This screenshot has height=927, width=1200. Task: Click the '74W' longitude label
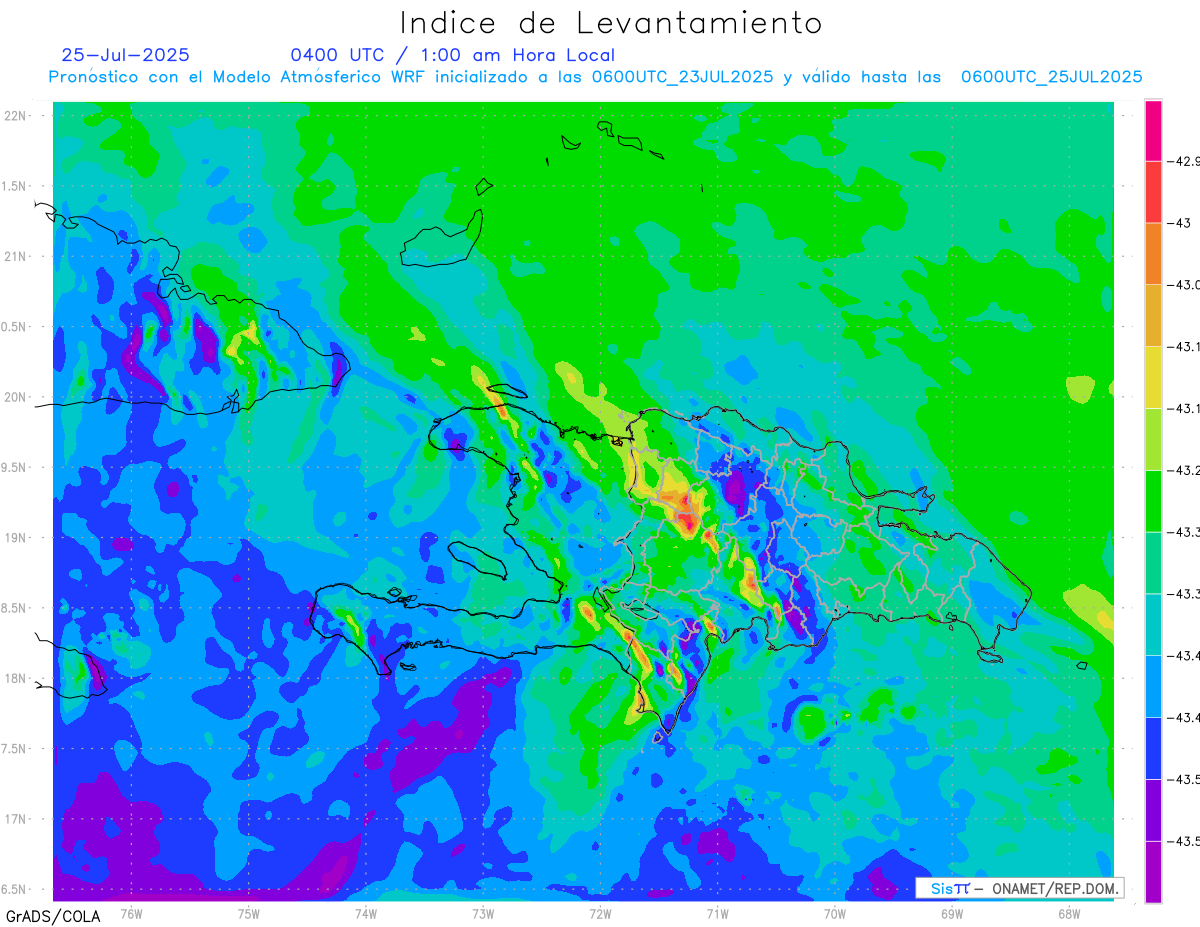point(366,913)
